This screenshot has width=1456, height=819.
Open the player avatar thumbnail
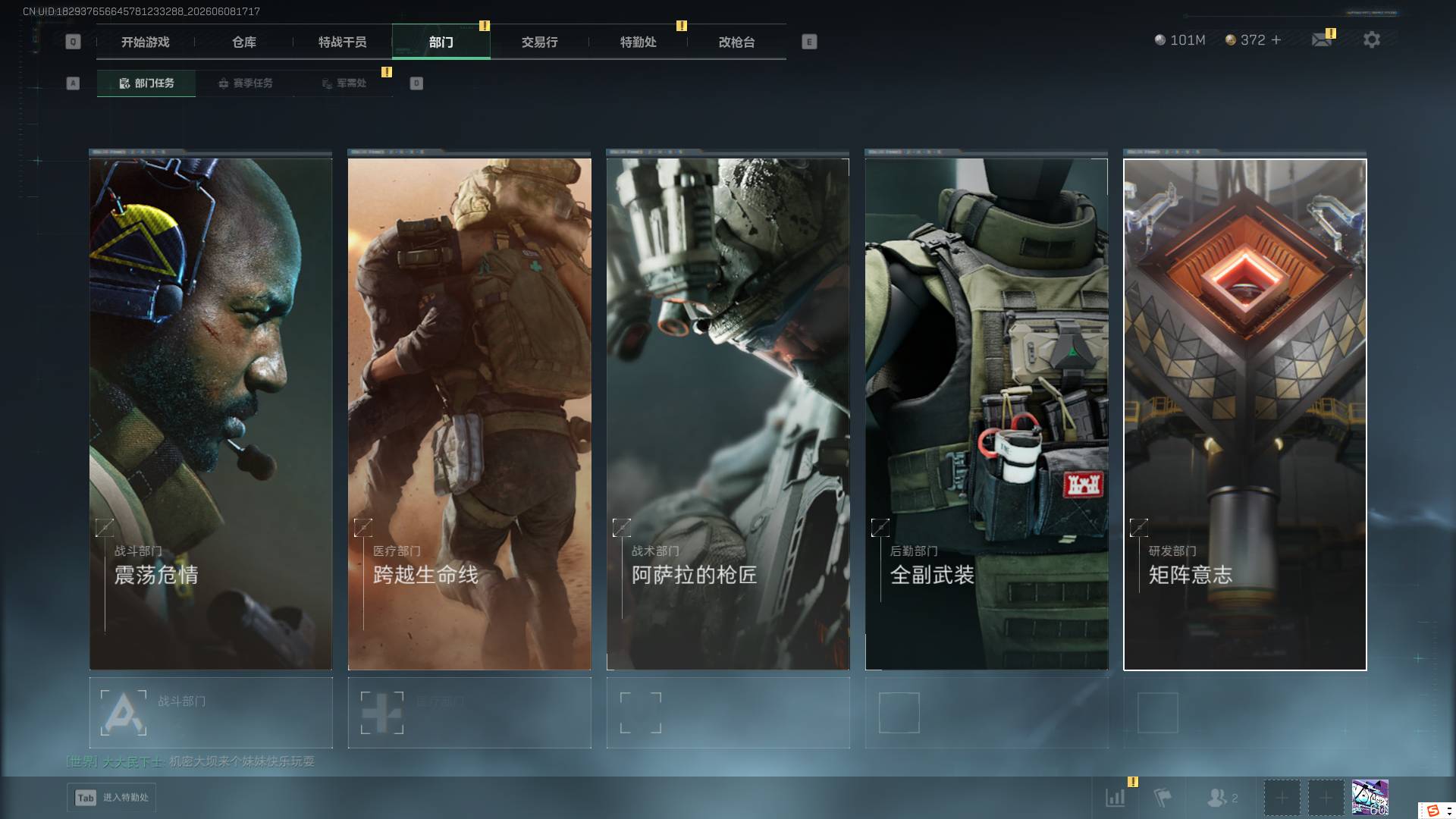(x=1370, y=798)
